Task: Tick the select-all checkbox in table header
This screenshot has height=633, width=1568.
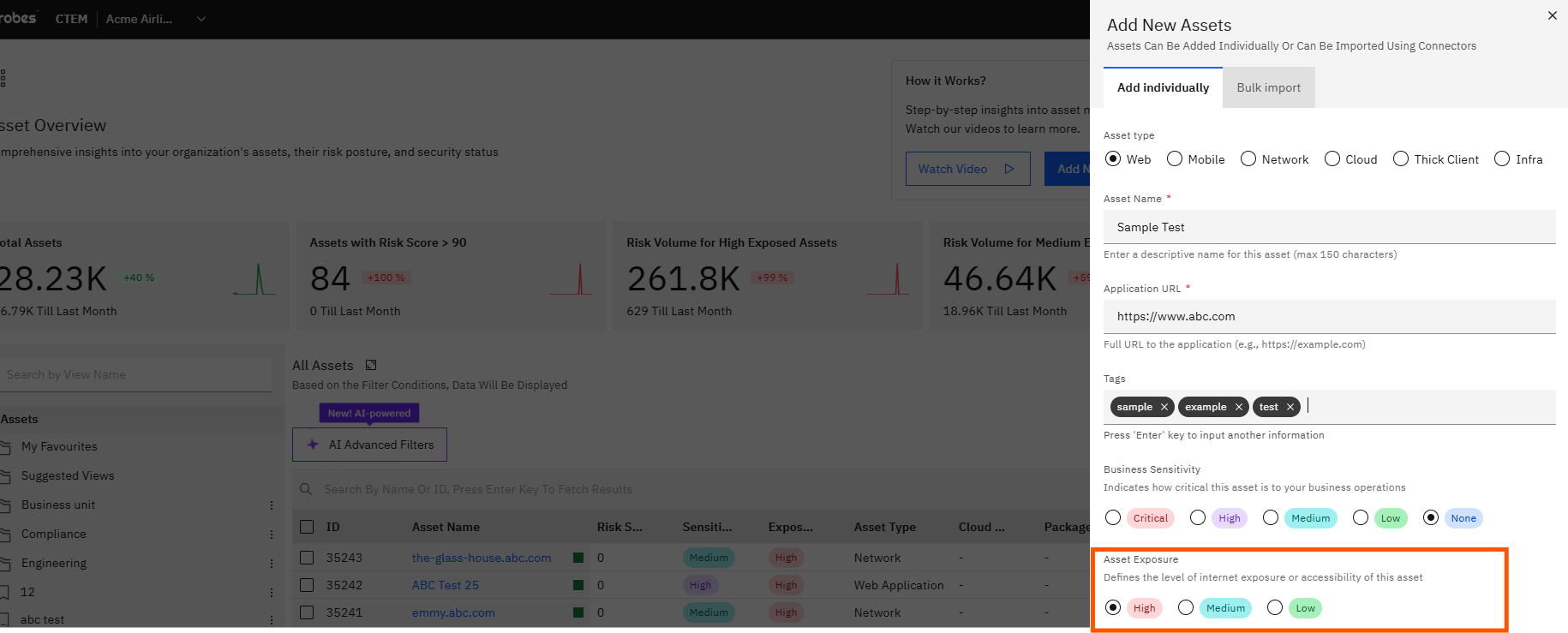Action: (307, 527)
